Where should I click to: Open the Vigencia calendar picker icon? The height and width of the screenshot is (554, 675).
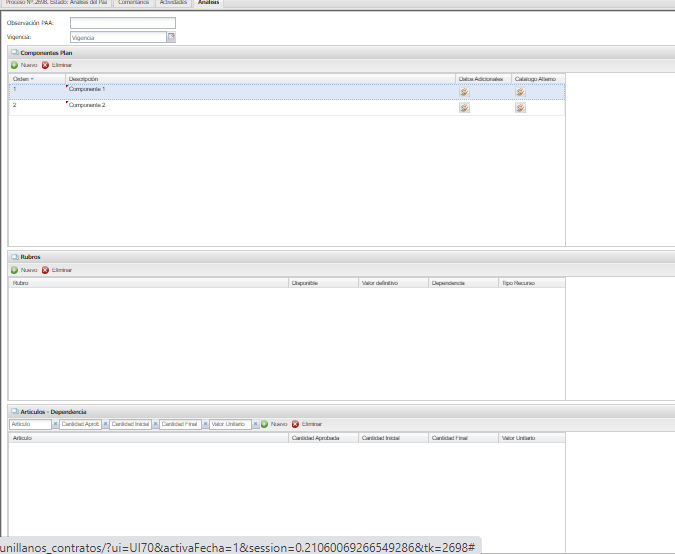tap(171, 37)
